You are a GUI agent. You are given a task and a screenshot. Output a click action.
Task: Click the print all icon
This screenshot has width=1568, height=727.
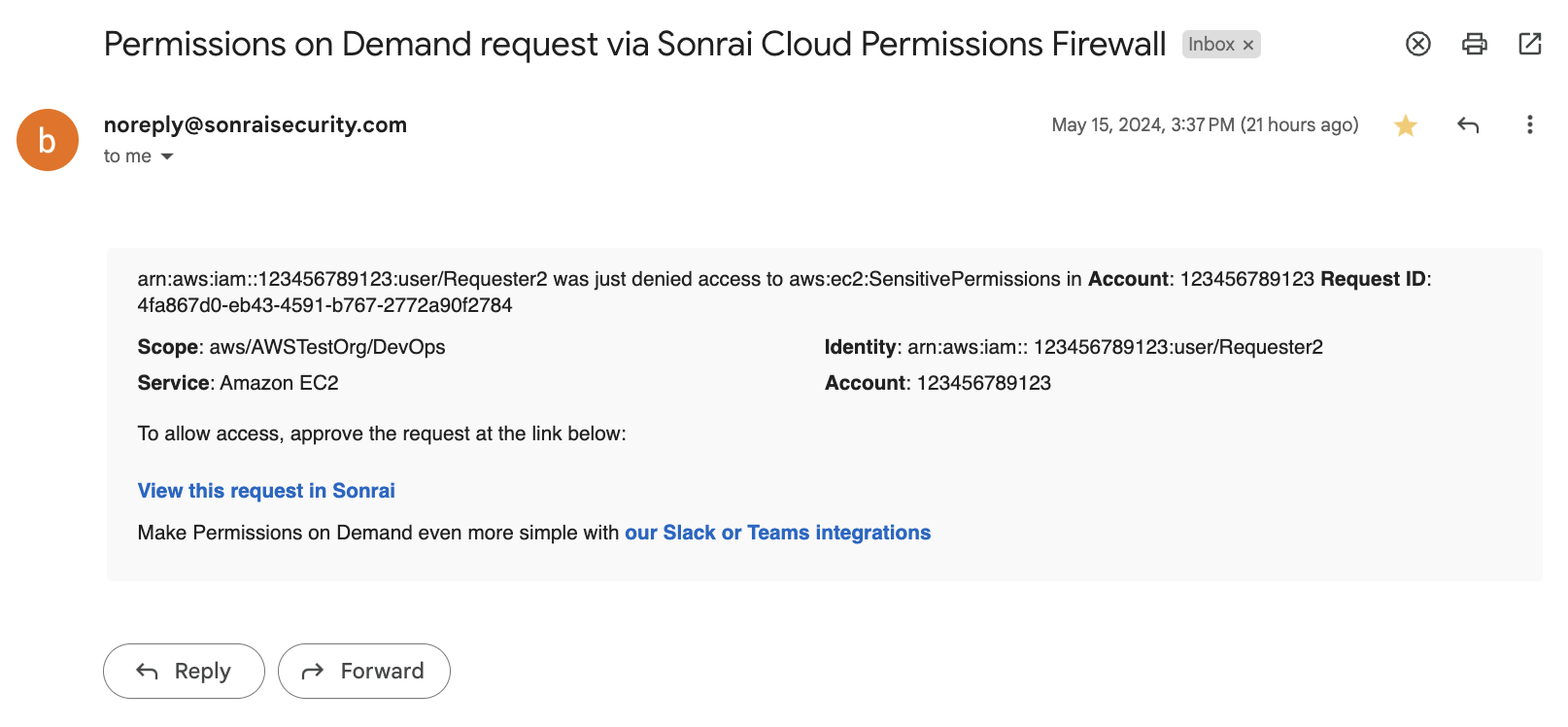tap(1474, 44)
